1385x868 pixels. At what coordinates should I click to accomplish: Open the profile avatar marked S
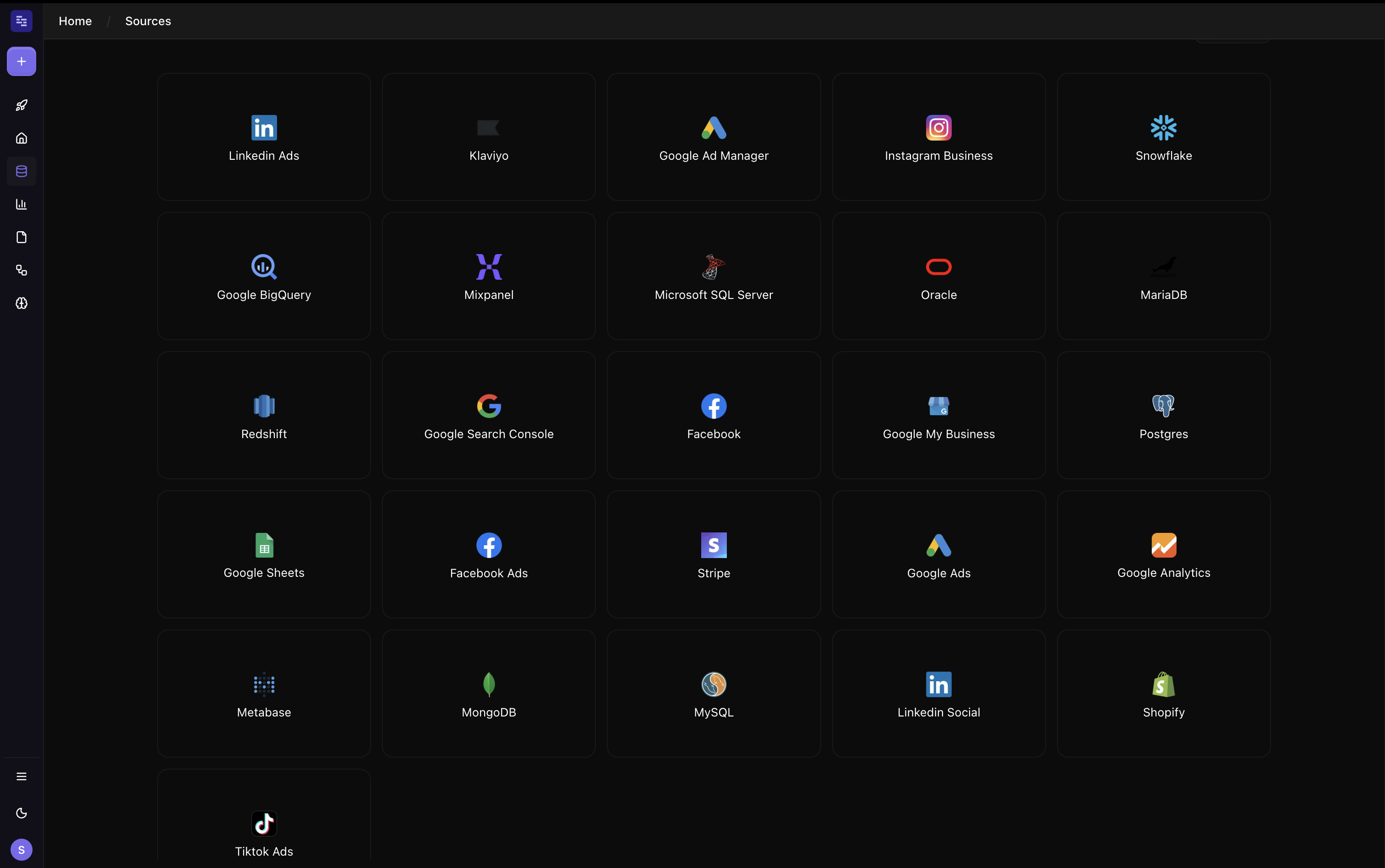tap(21, 850)
